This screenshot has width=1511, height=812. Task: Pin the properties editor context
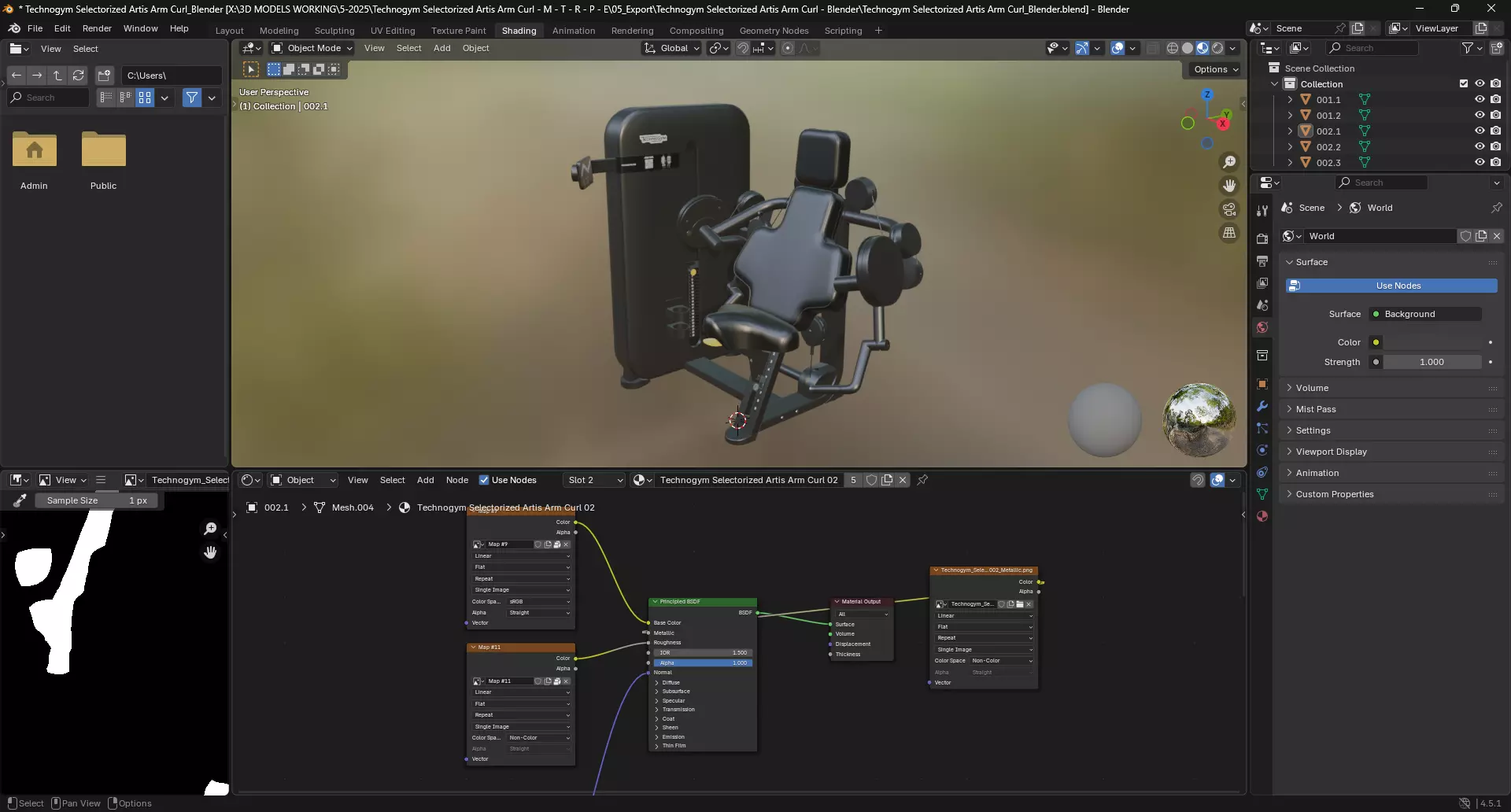pyautogui.click(x=1496, y=208)
